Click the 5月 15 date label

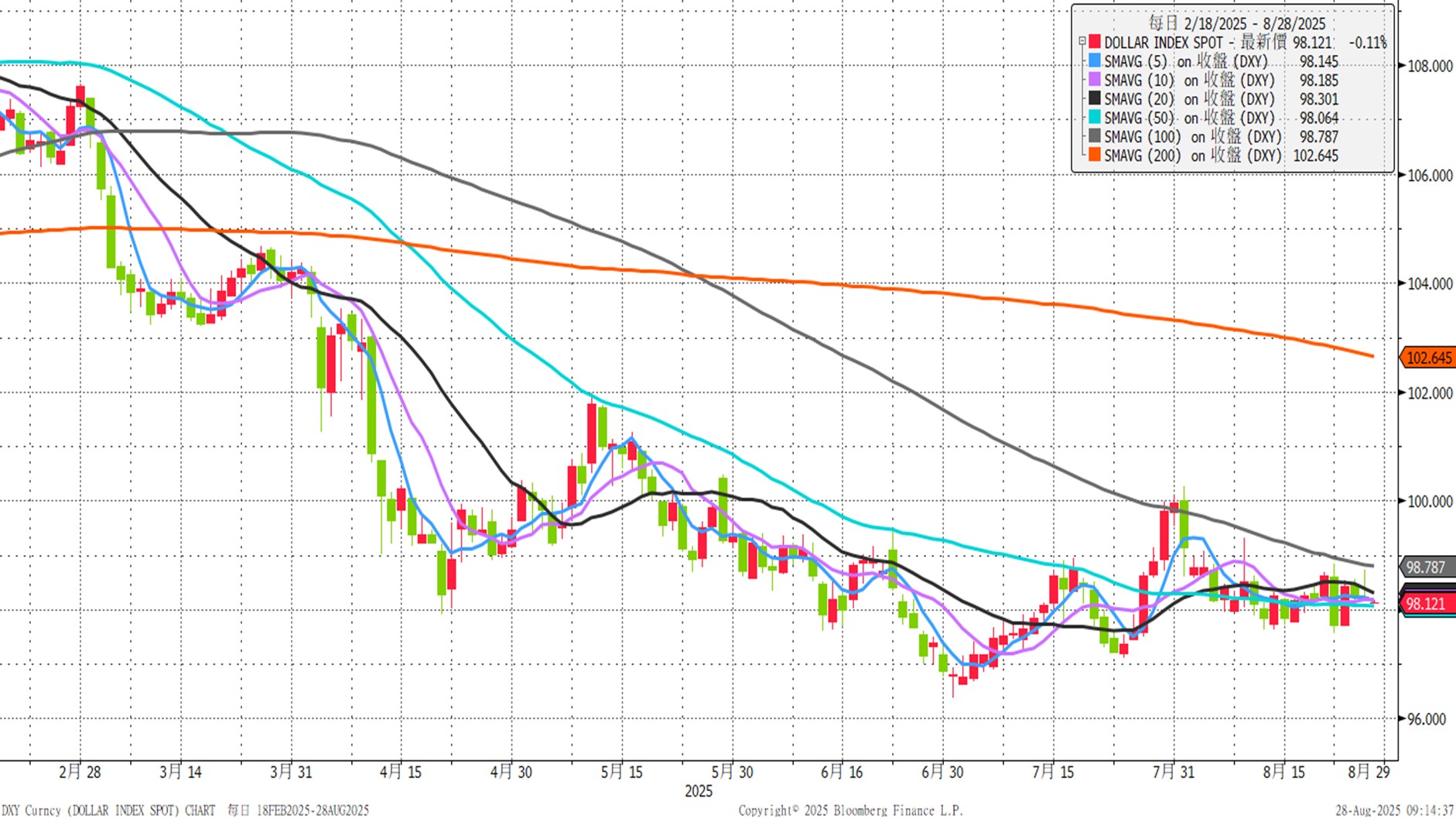coord(622,772)
